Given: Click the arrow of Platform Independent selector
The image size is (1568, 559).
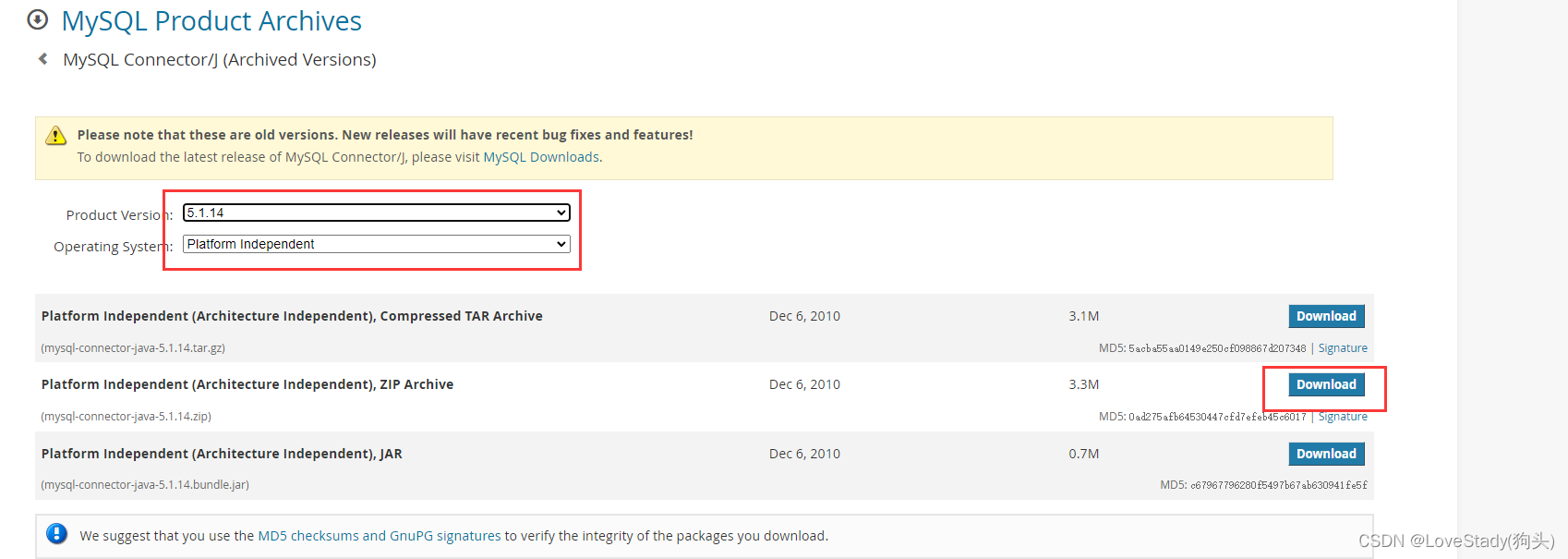Looking at the screenshot, I should pos(561,244).
